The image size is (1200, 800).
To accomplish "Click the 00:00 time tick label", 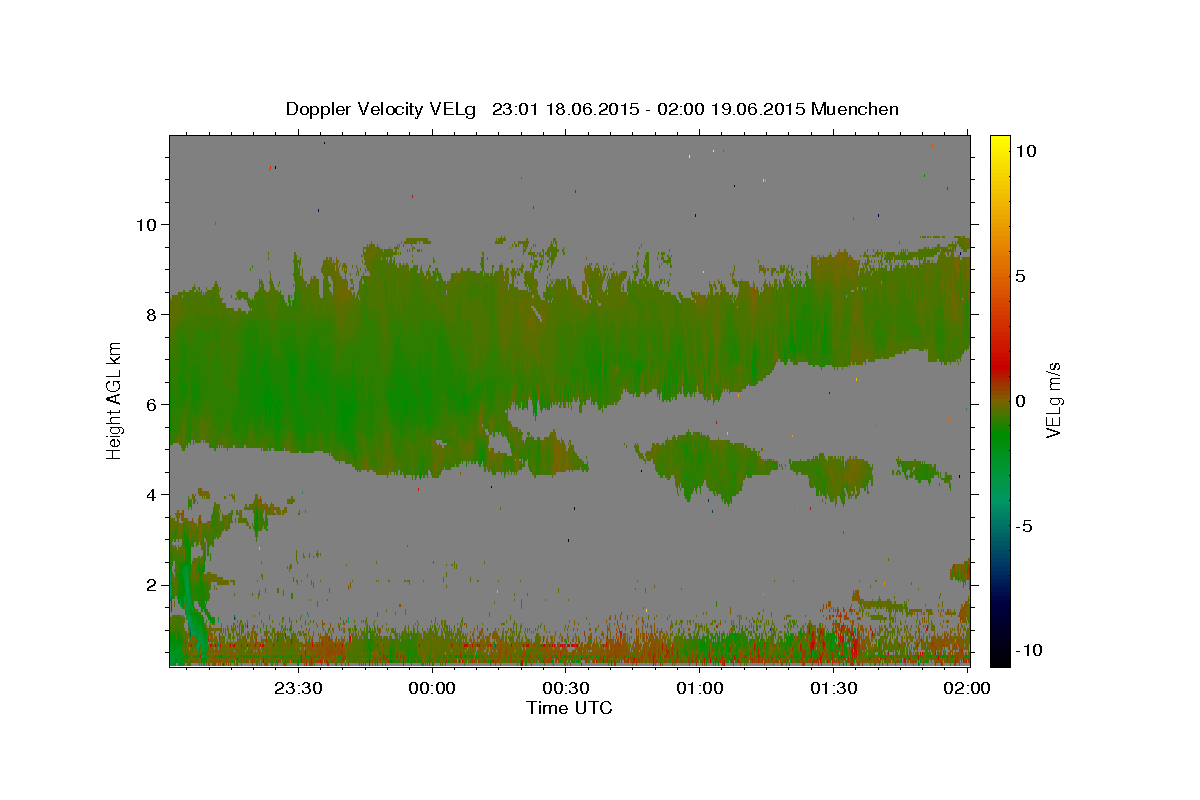I will [x=432, y=688].
